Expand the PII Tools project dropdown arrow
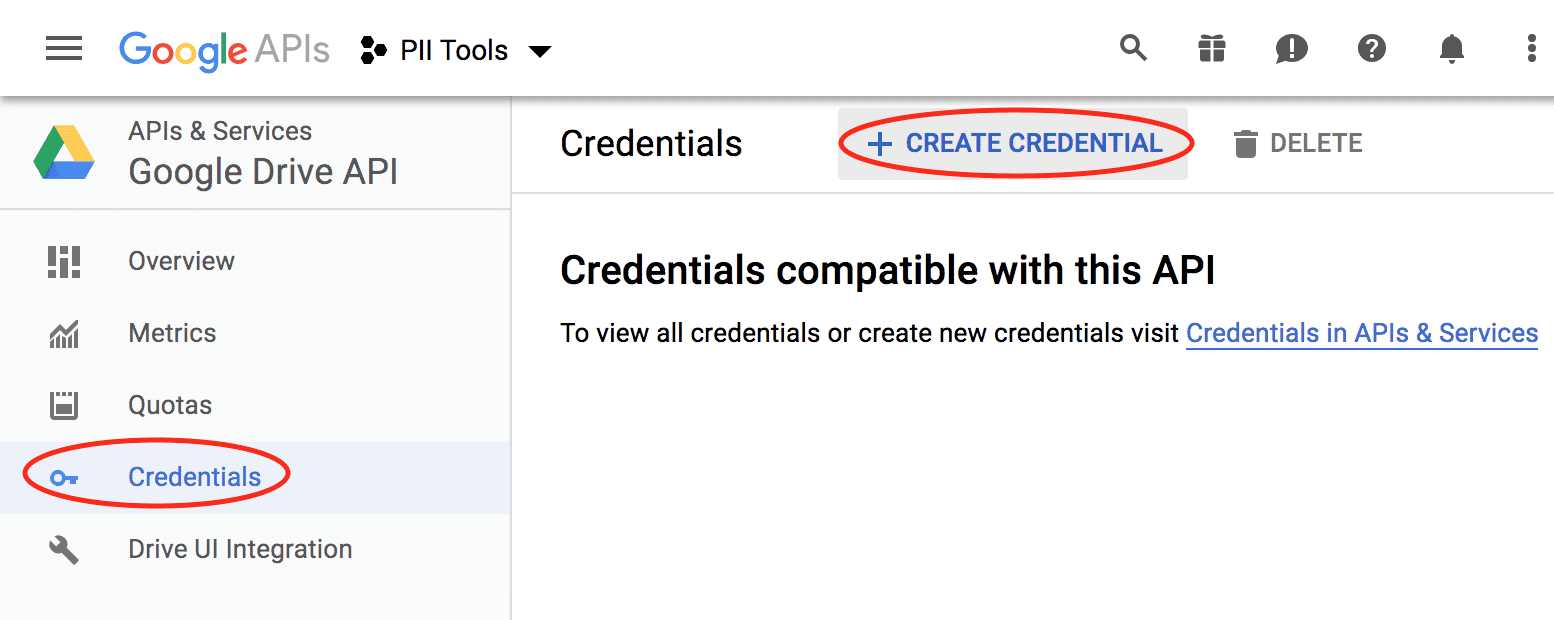 click(x=540, y=51)
